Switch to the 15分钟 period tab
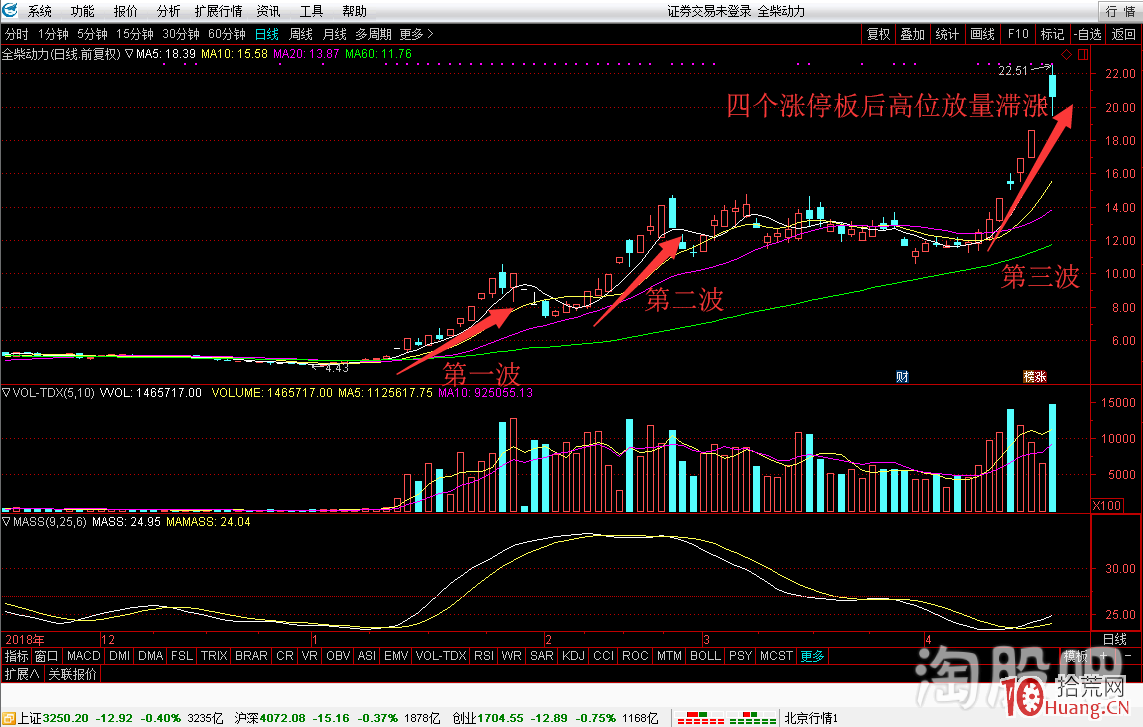Viewport: 1143px width, 727px height. point(135,34)
